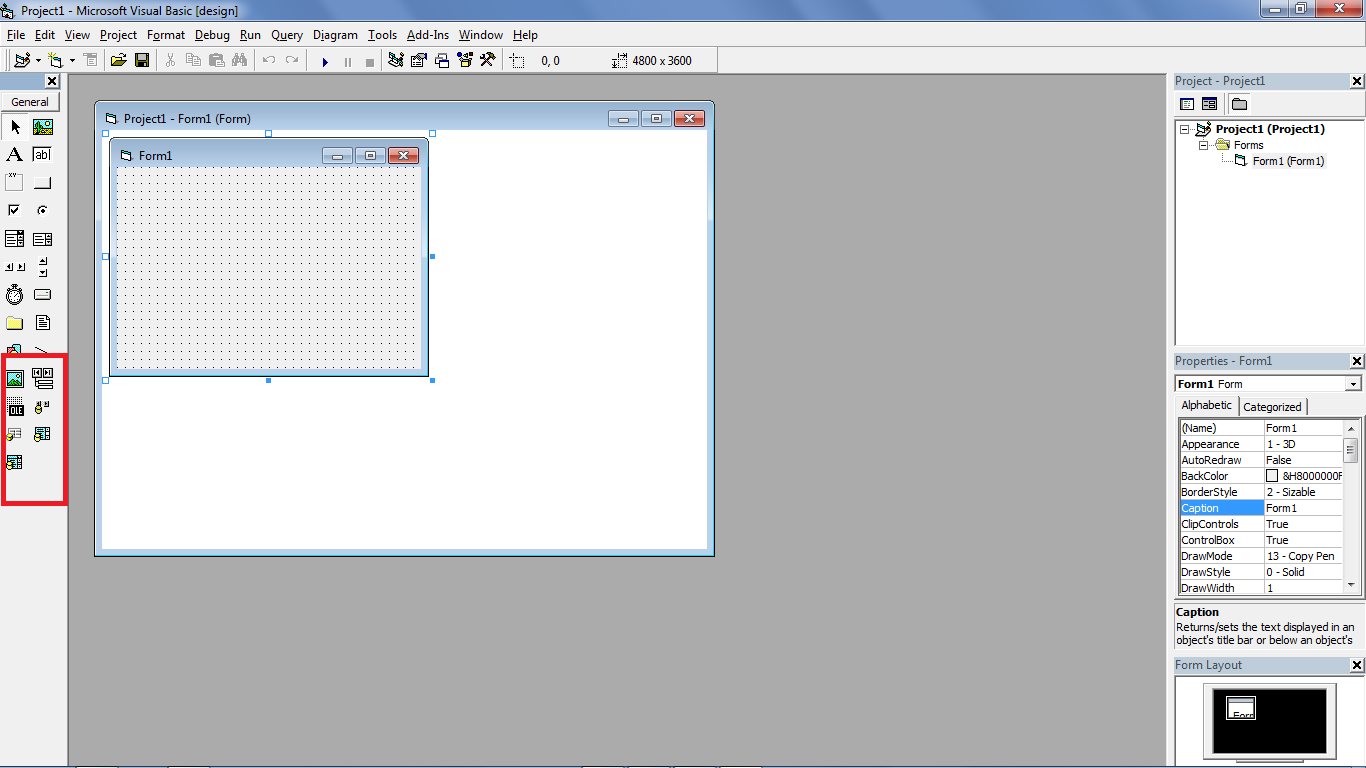Select the CommandButton control tool
This screenshot has width=1366, height=768.
coord(43,183)
